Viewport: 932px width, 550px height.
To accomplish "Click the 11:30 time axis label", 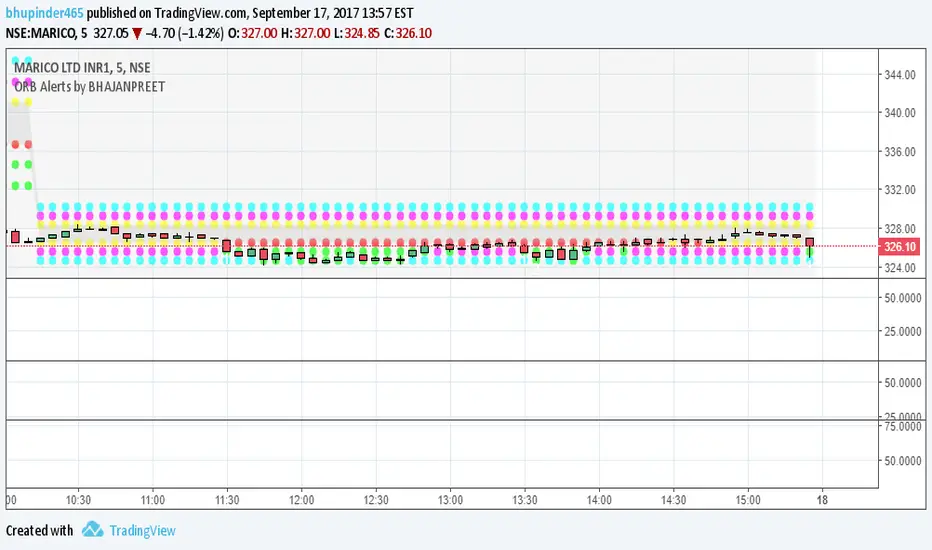I will pos(227,500).
